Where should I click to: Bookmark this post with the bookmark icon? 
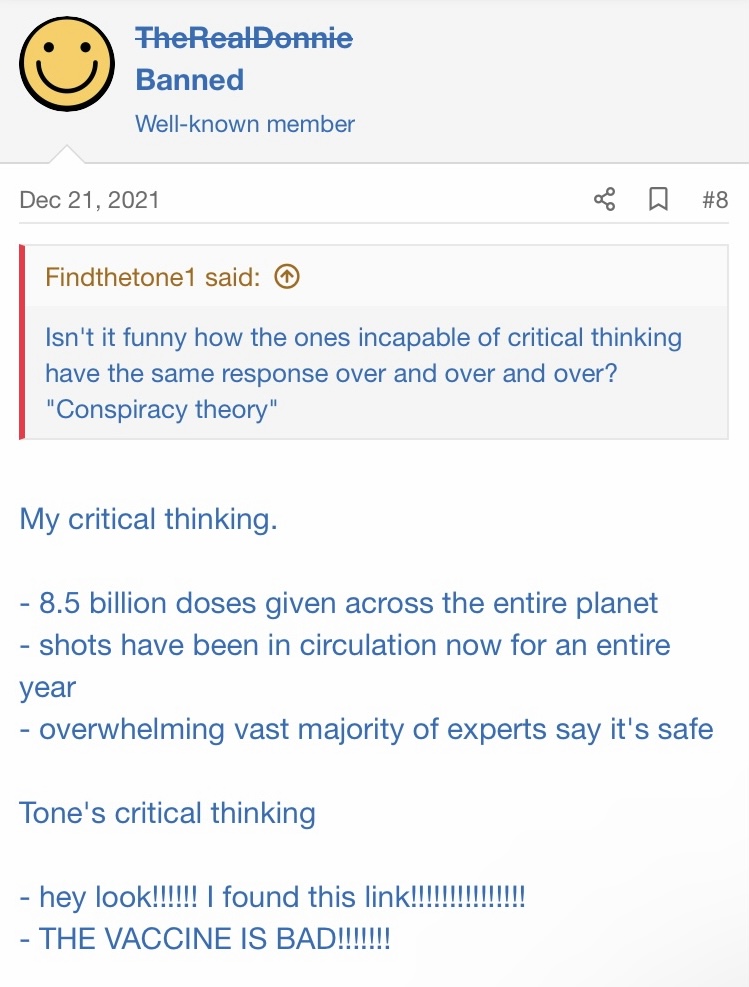[x=658, y=200]
